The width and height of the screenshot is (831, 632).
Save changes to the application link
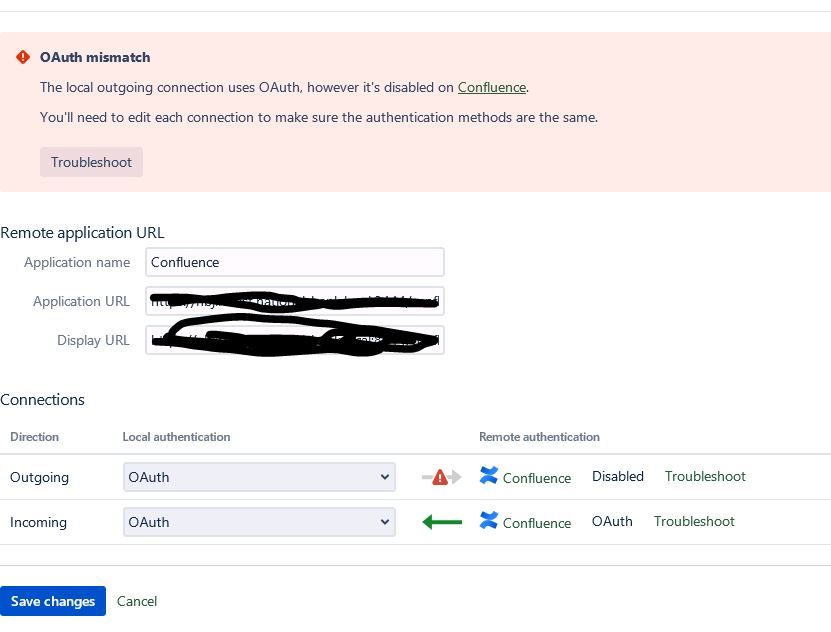click(x=53, y=601)
